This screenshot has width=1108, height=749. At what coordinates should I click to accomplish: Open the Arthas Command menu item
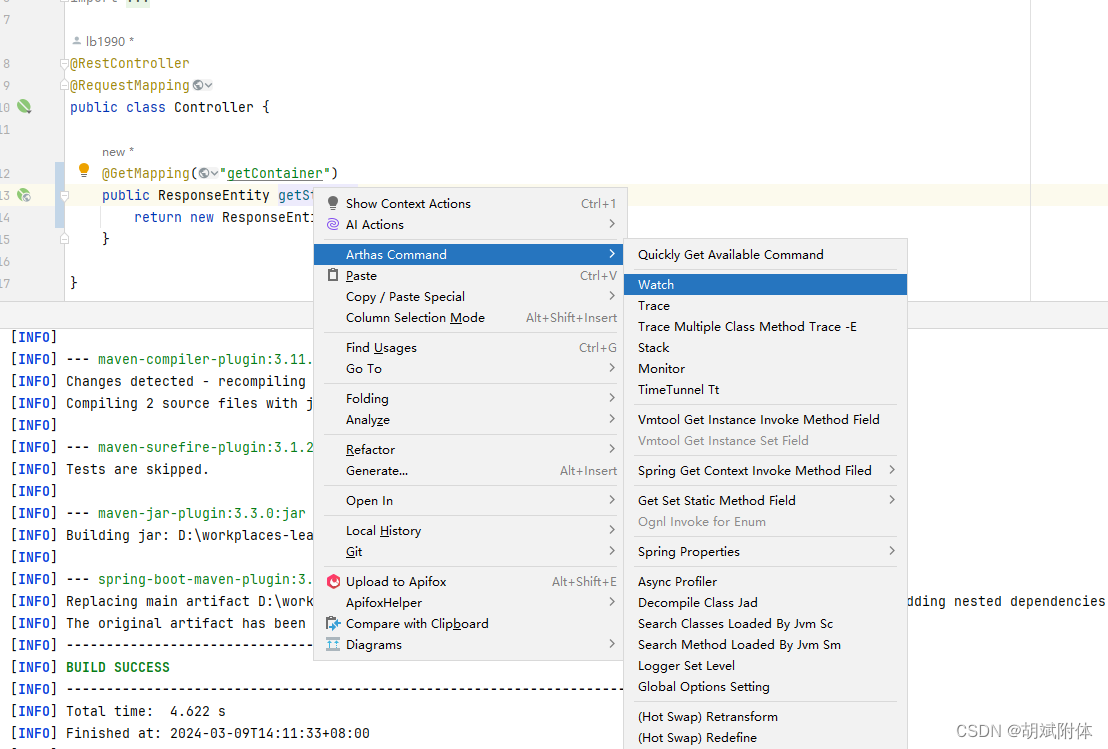468,254
